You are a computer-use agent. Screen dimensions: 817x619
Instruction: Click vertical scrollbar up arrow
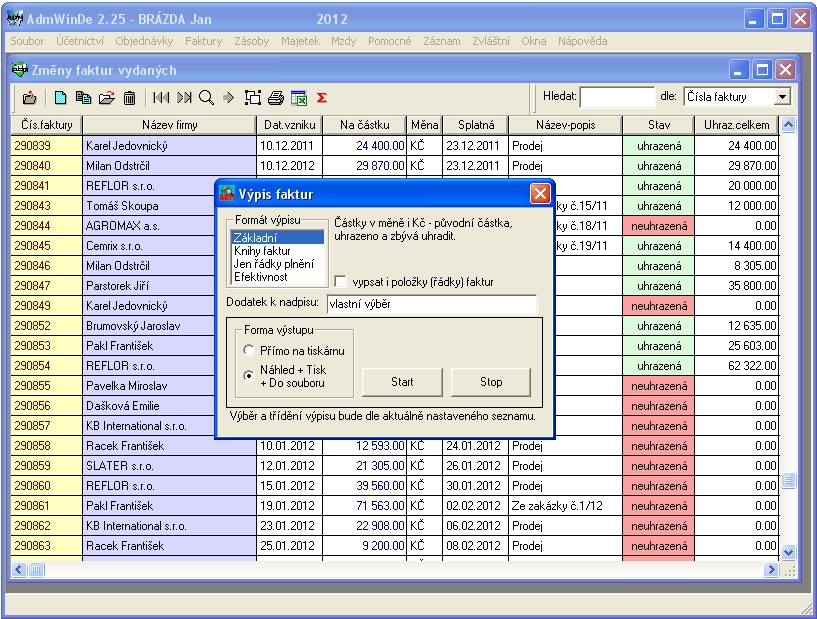click(x=788, y=125)
